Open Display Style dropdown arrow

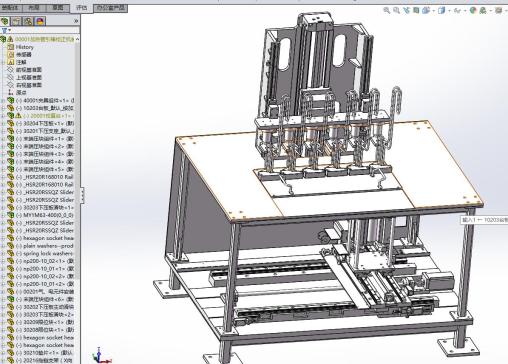click(449, 11)
